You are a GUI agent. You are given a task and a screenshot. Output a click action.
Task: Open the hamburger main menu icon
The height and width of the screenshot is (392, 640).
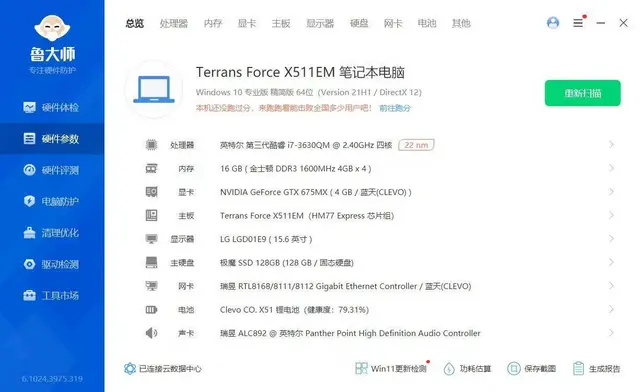[x=578, y=23]
